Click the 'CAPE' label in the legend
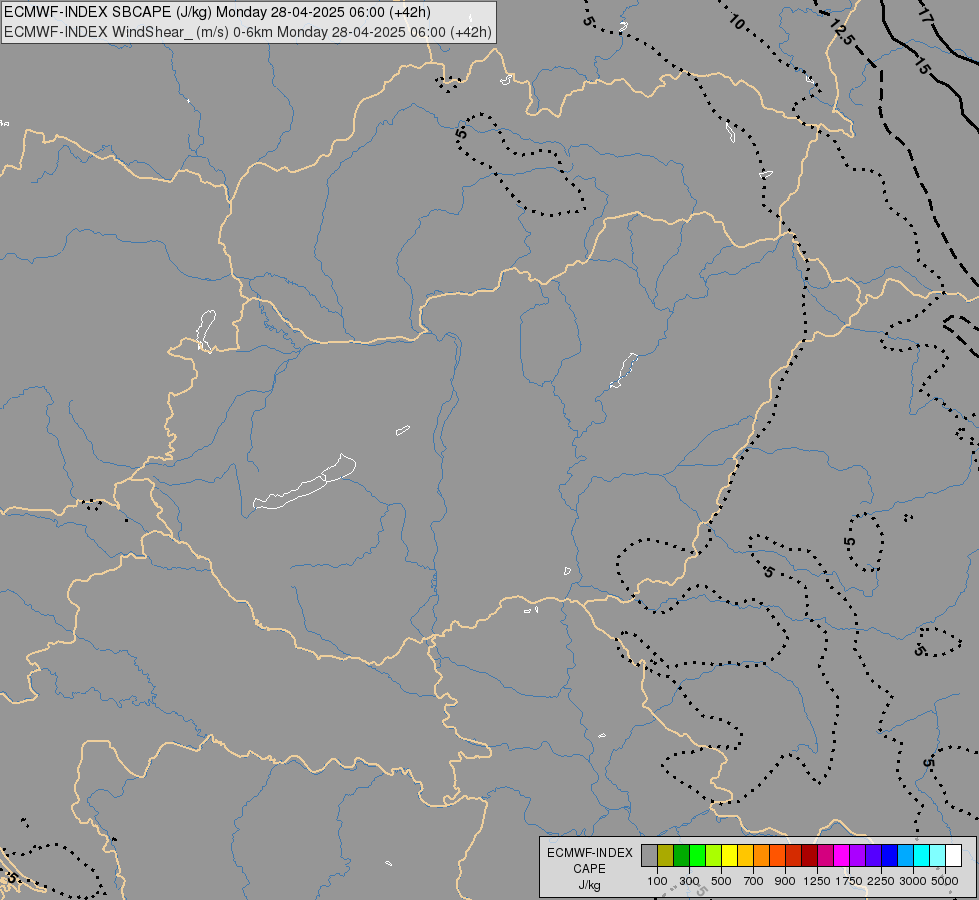Viewport: 979px width, 900px height. 589,869
